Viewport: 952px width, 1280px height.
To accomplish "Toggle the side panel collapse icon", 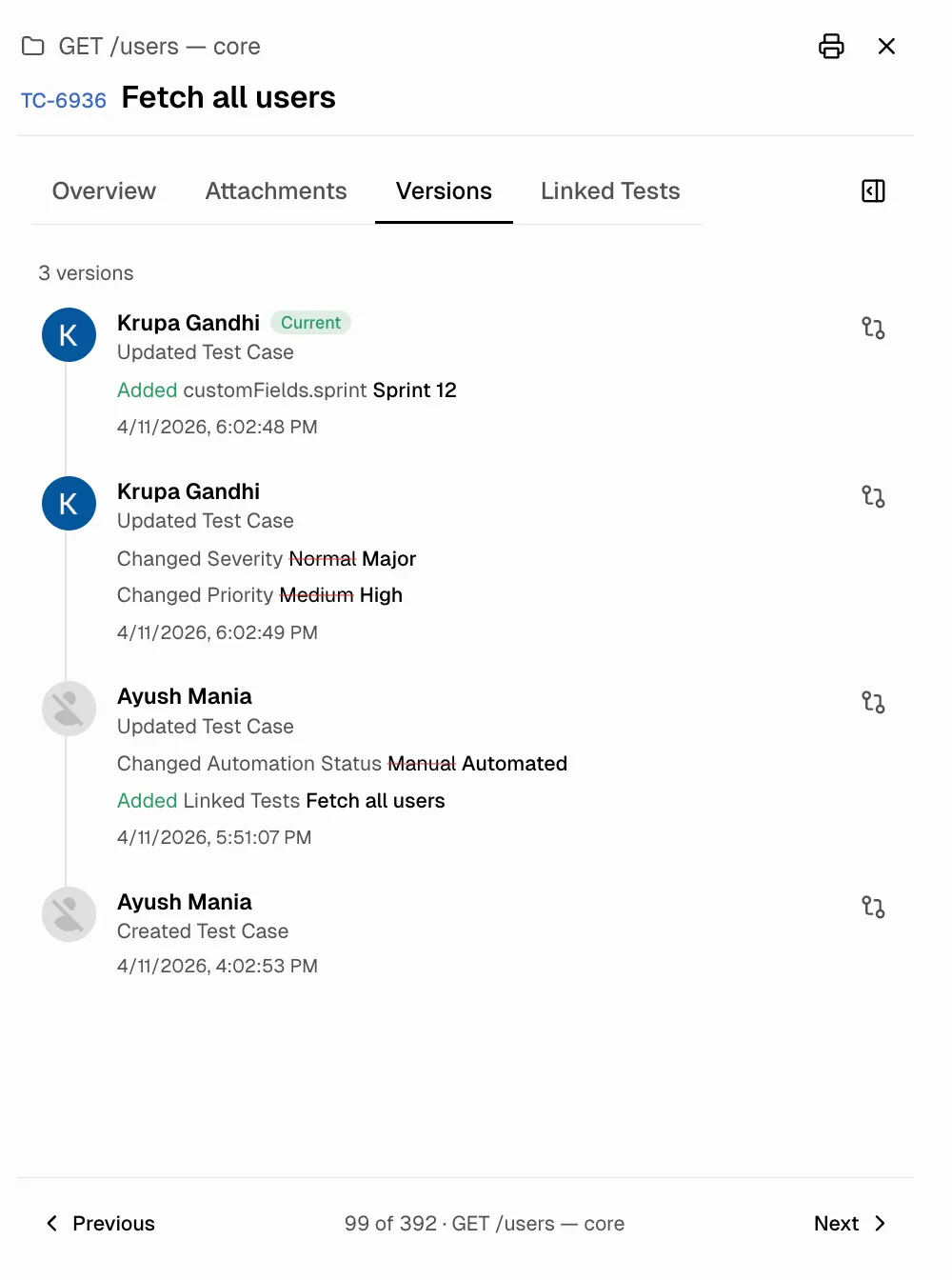I will [873, 191].
